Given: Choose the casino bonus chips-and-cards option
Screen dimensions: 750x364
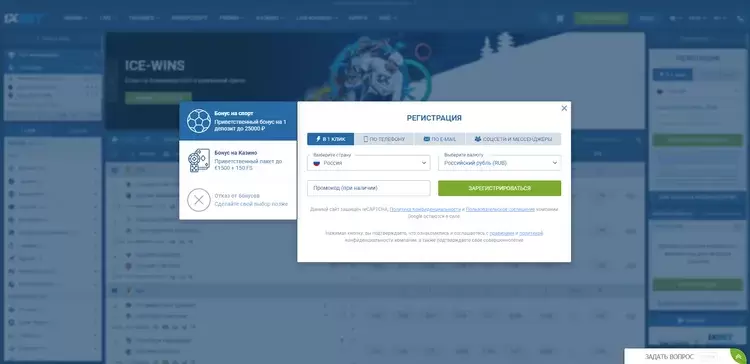Looking at the screenshot, I should pyautogui.click(x=238, y=160).
